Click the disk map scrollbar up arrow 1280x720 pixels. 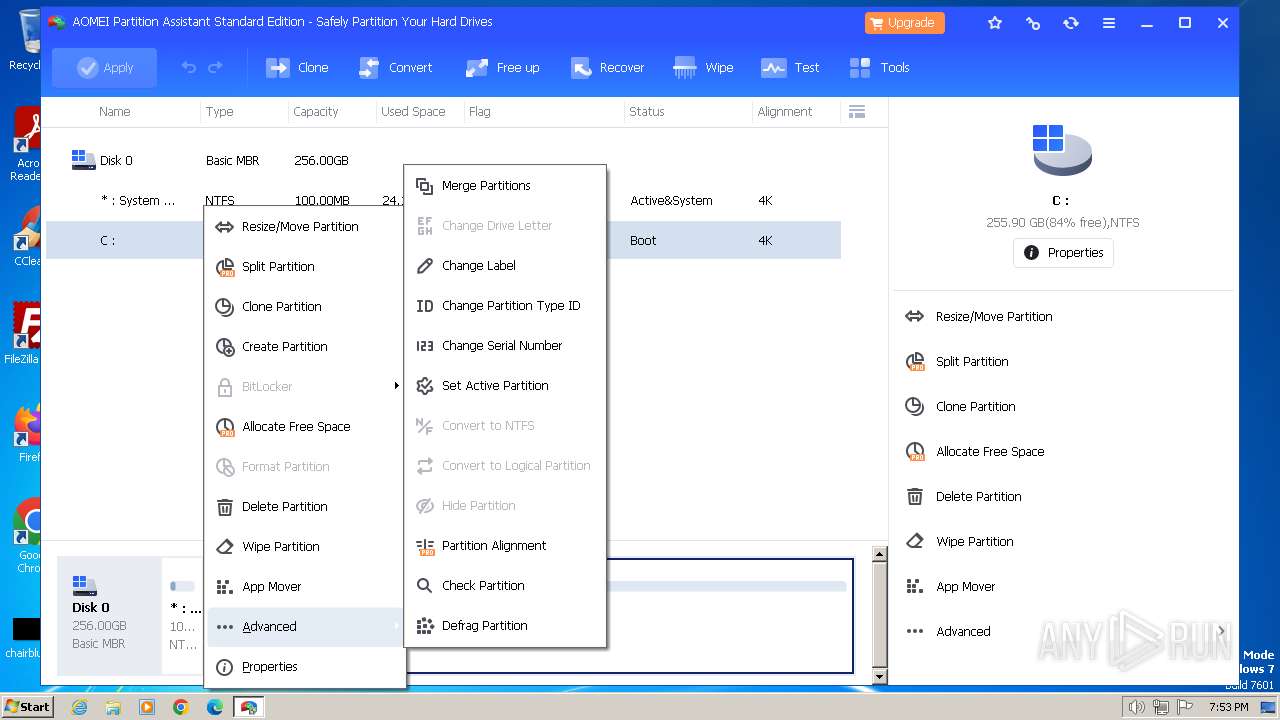point(880,554)
